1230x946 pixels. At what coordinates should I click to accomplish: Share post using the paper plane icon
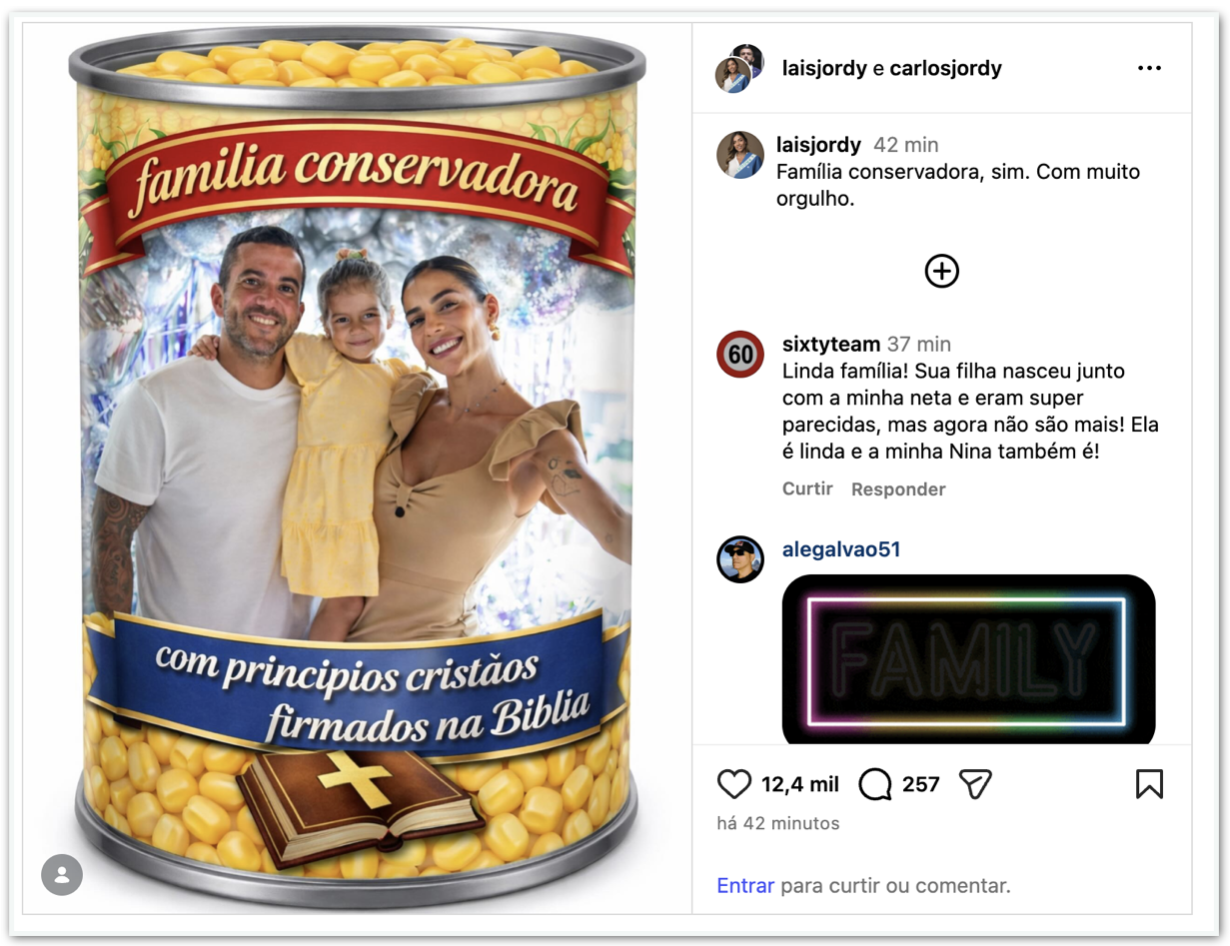pyautogui.click(x=975, y=784)
